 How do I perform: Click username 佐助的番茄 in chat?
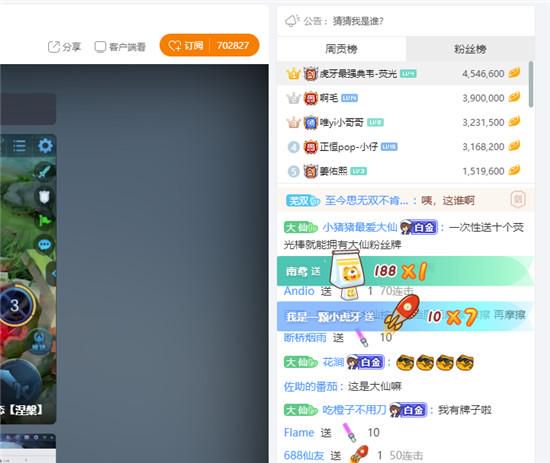(x=310, y=387)
